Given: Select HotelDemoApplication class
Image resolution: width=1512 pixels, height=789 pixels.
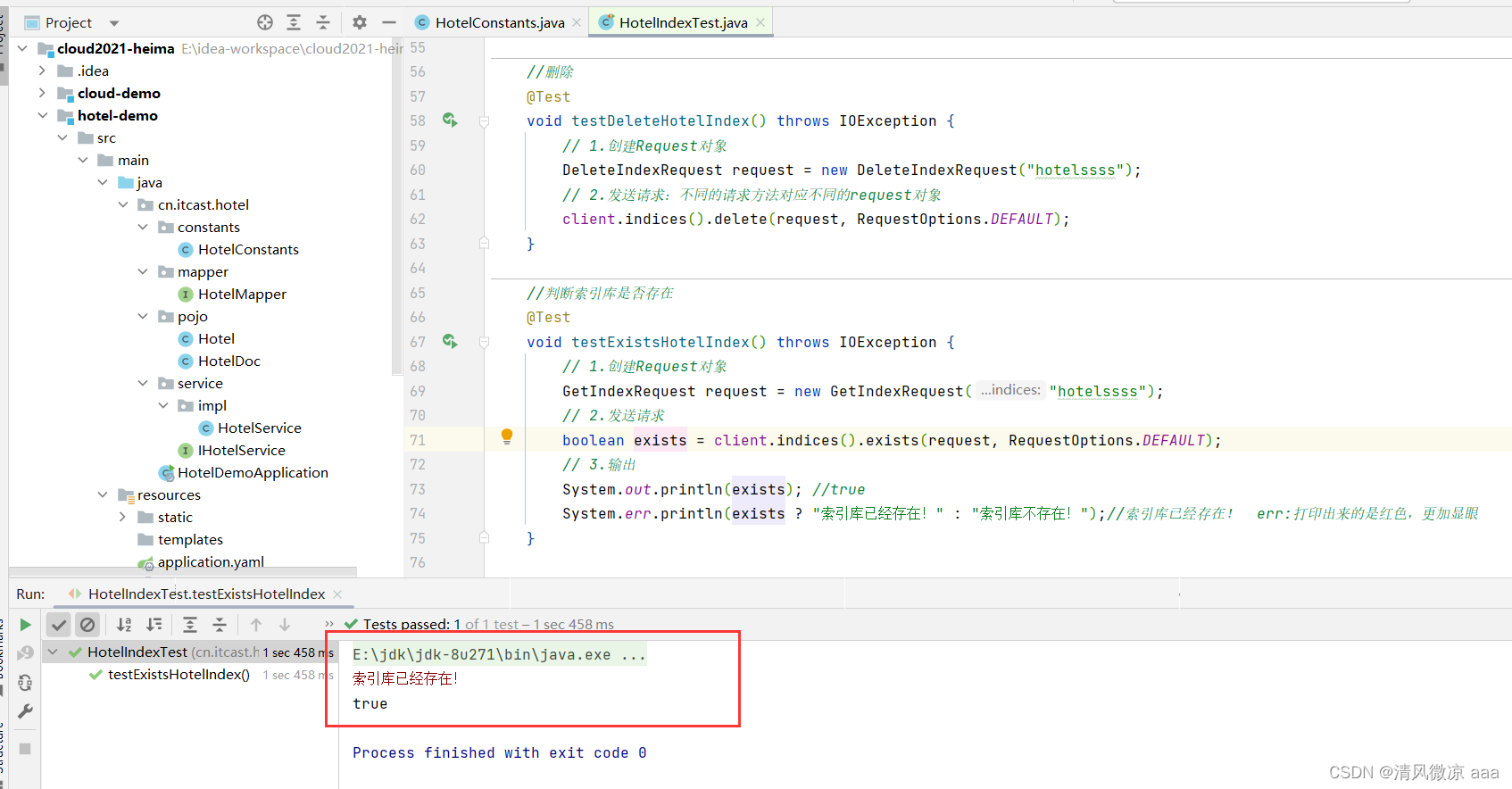Looking at the screenshot, I should (x=253, y=472).
